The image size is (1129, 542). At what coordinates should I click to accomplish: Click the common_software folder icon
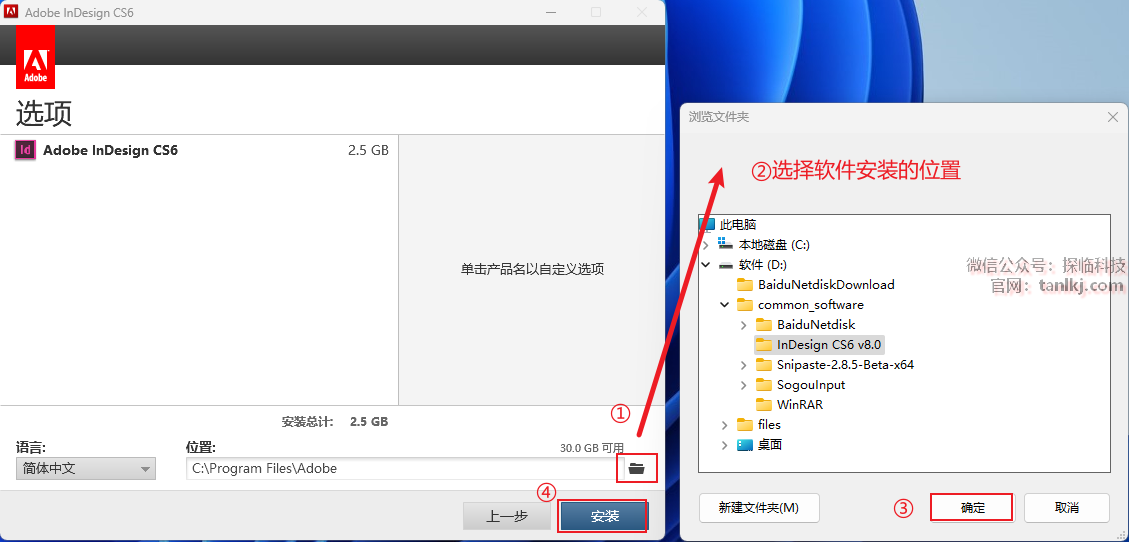pyautogui.click(x=745, y=304)
